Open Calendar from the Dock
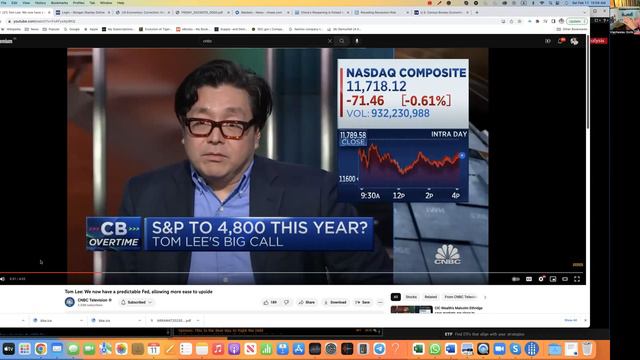 click(153, 349)
